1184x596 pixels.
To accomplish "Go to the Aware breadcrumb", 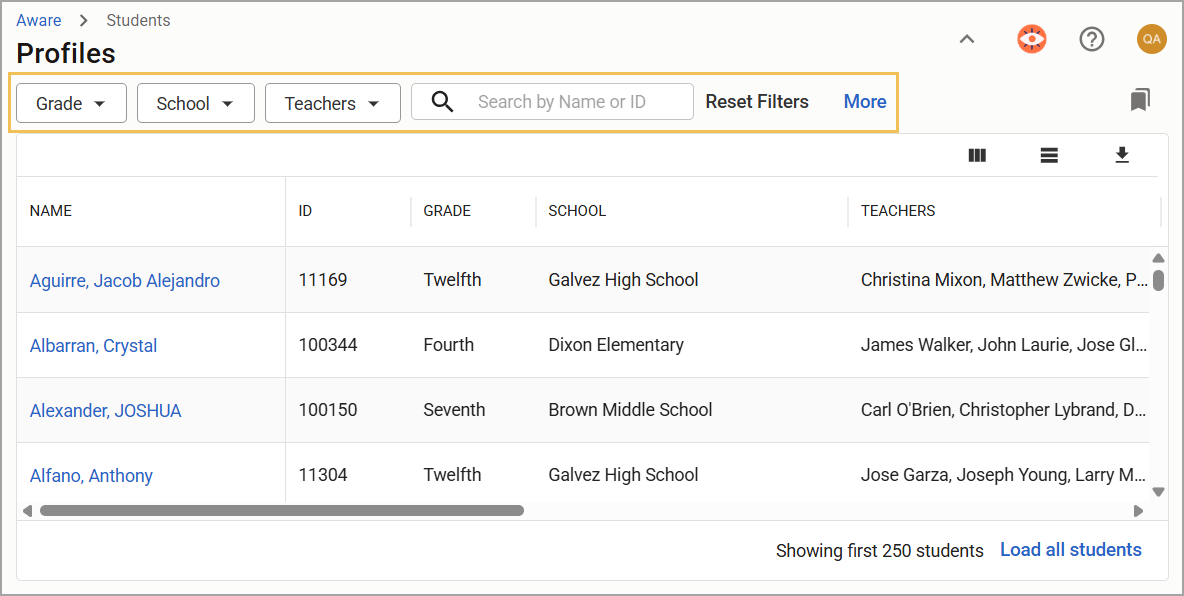I will [39, 20].
